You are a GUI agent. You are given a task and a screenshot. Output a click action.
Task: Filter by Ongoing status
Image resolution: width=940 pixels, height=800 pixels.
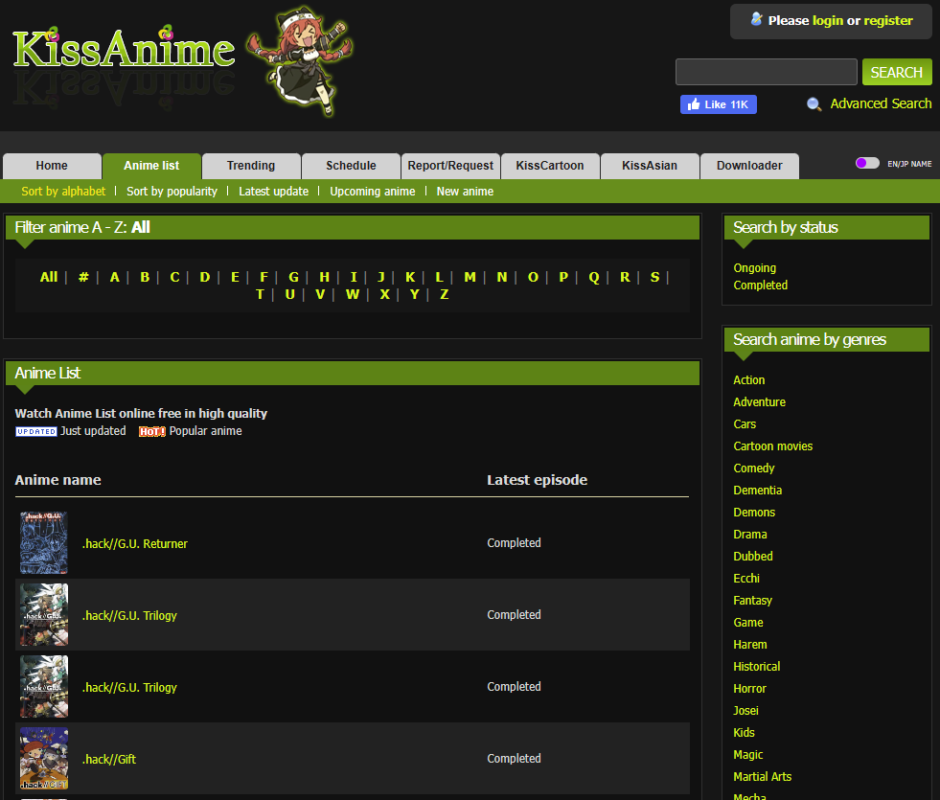tap(754, 268)
